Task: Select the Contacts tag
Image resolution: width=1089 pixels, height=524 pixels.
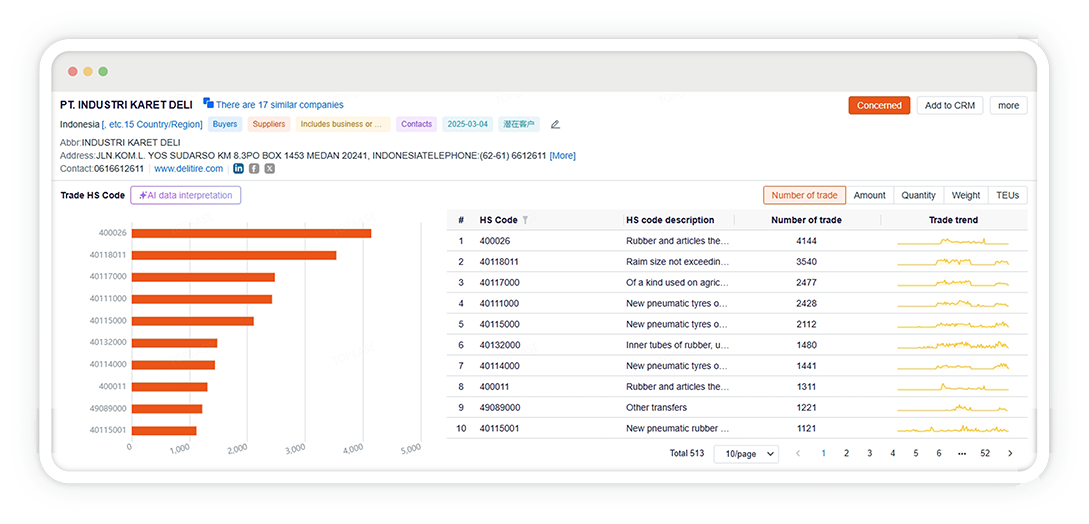Action: coord(417,124)
